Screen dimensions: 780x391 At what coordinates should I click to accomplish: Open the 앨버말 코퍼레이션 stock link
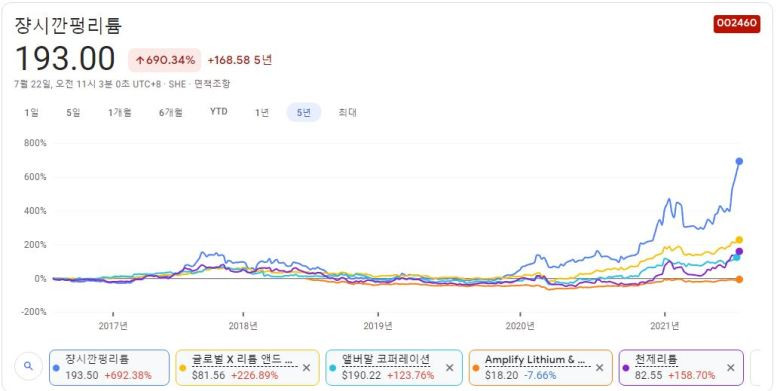[386, 359]
